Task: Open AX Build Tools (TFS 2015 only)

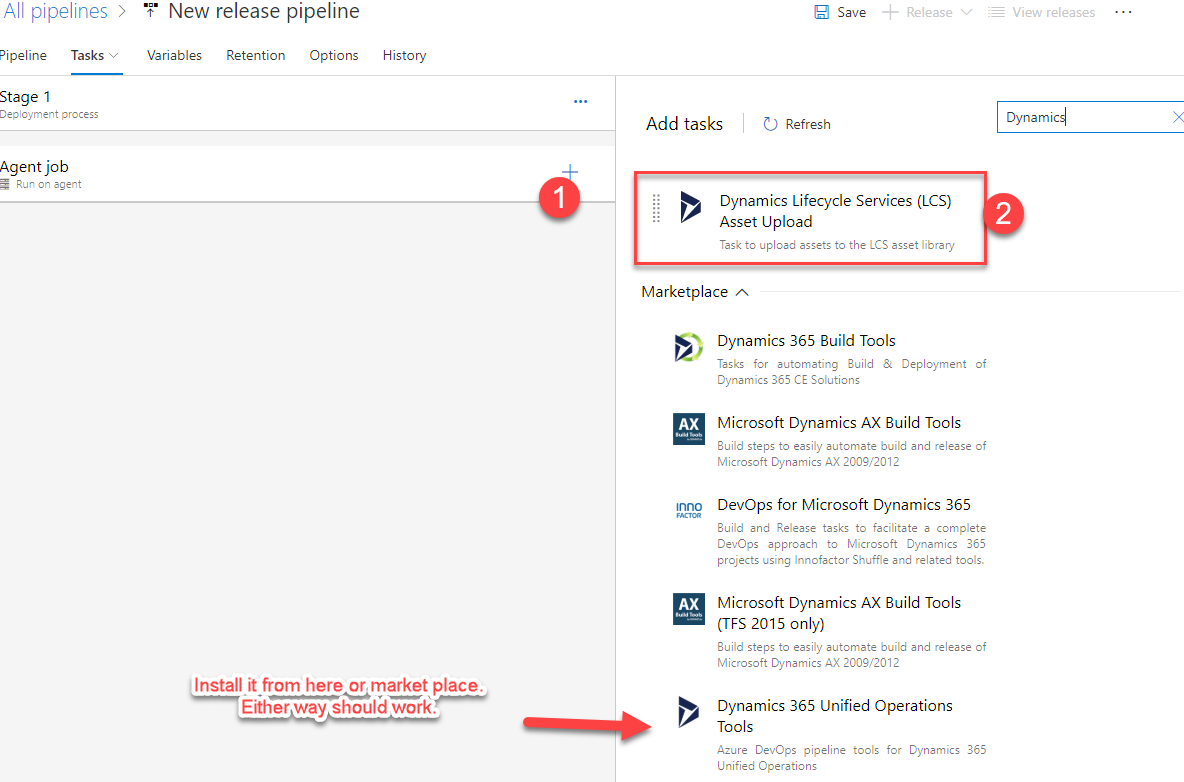Action: (839, 613)
